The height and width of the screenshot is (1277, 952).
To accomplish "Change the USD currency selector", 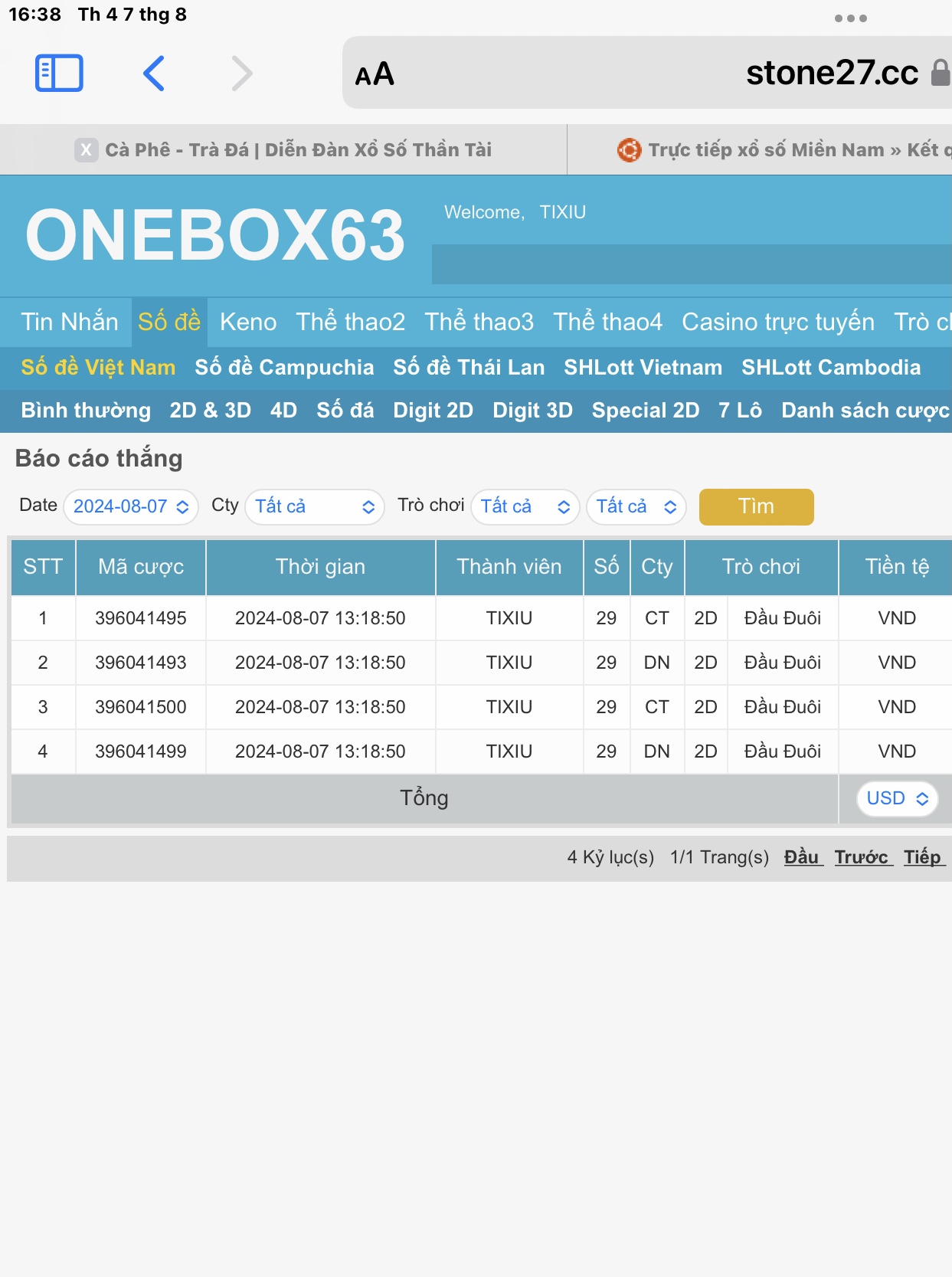I will click(896, 799).
